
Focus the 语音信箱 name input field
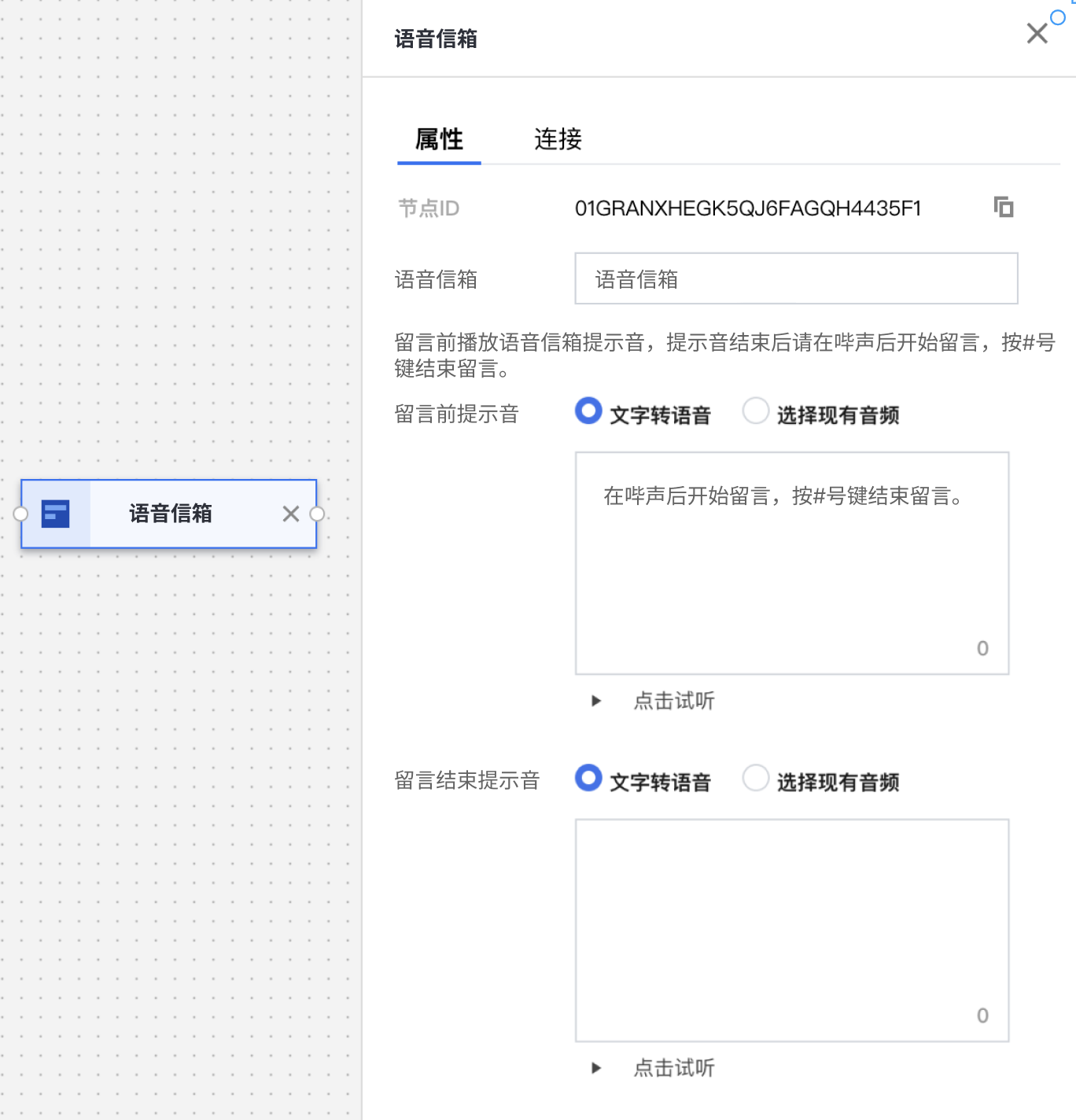point(796,278)
